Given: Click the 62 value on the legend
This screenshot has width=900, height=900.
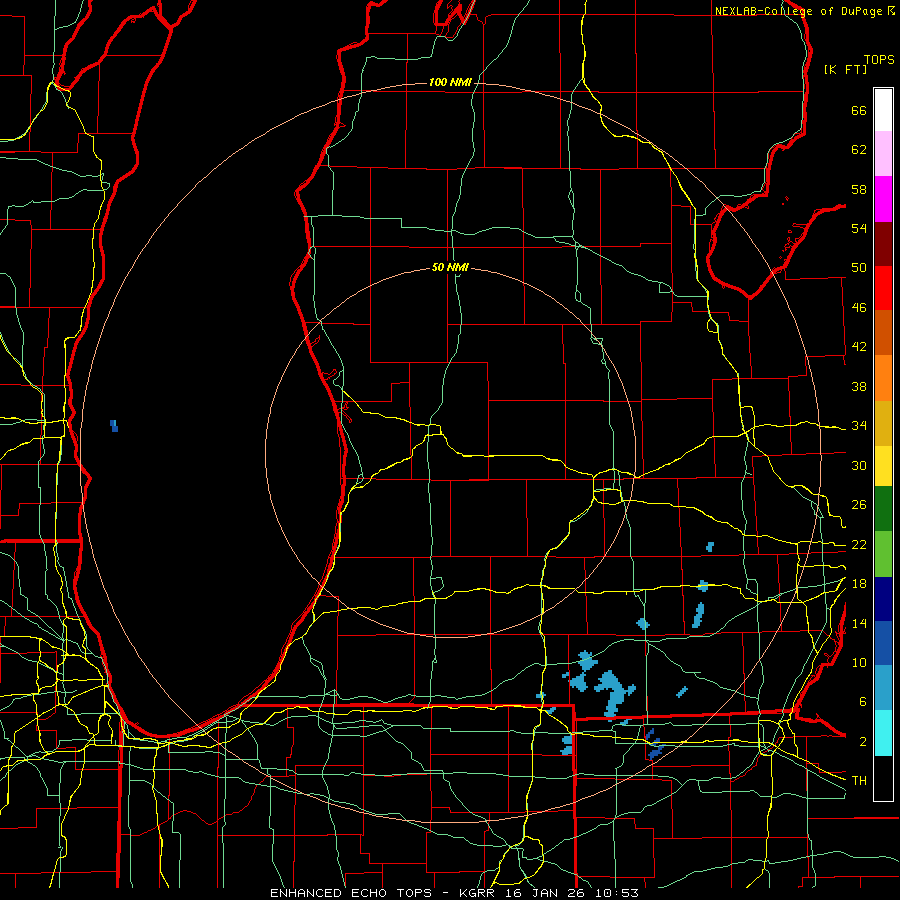Looking at the screenshot, I should click(859, 150).
